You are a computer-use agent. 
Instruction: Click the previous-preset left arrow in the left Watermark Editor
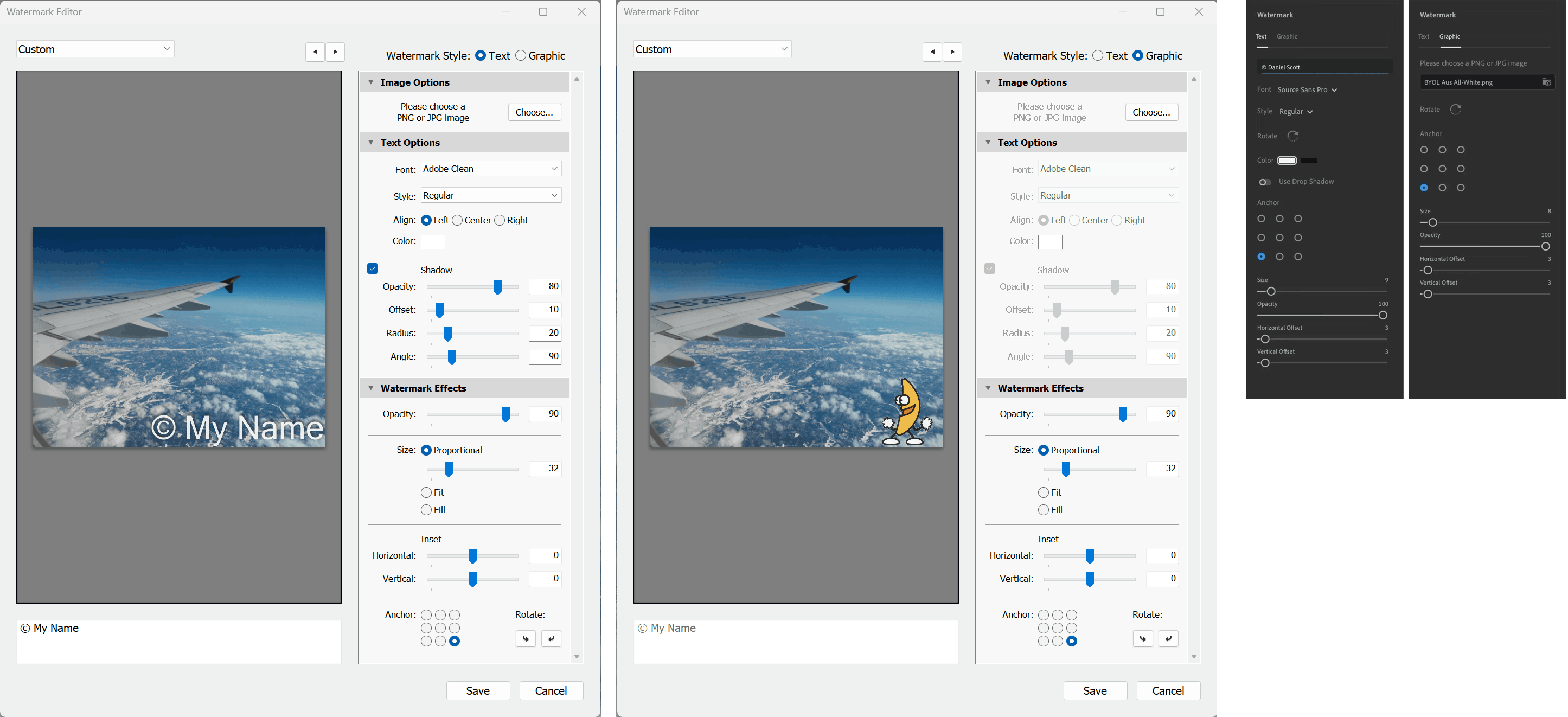click(x=315, y=52)
